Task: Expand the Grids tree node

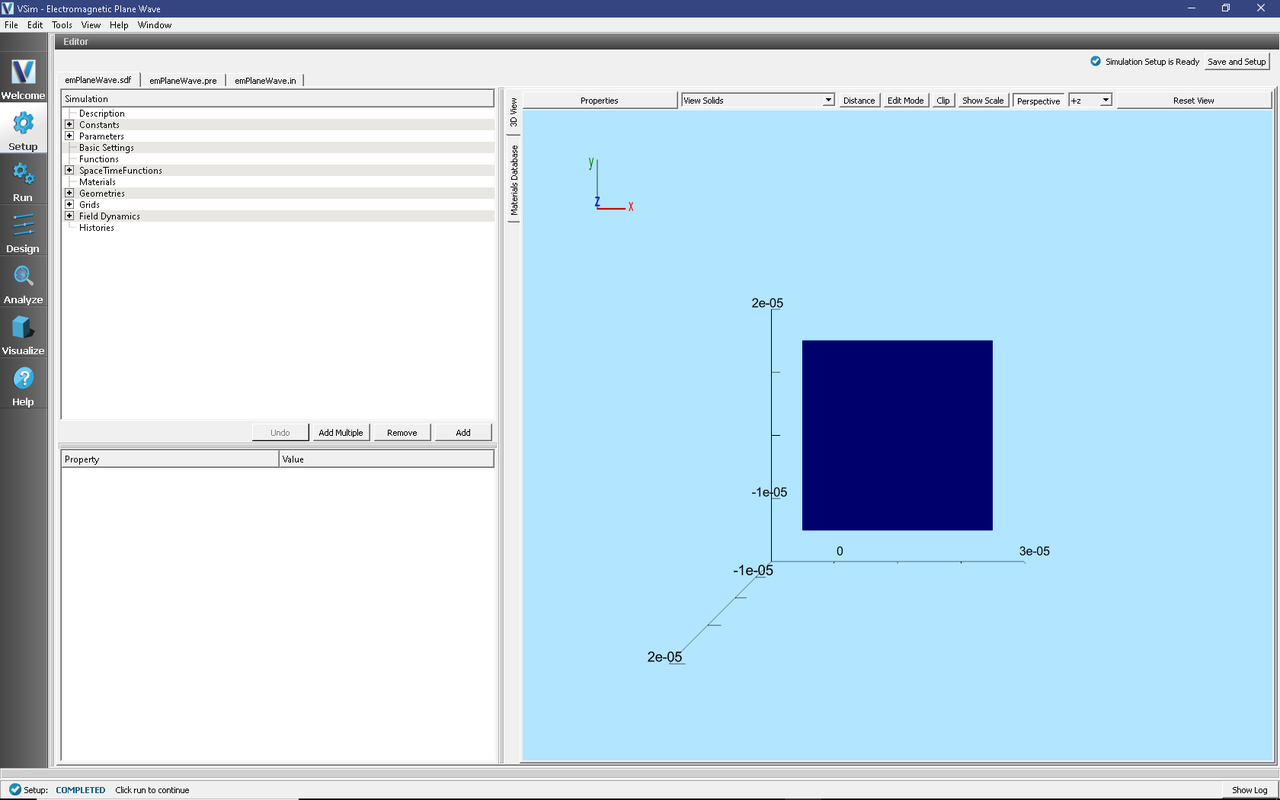Action: point(69,205)
